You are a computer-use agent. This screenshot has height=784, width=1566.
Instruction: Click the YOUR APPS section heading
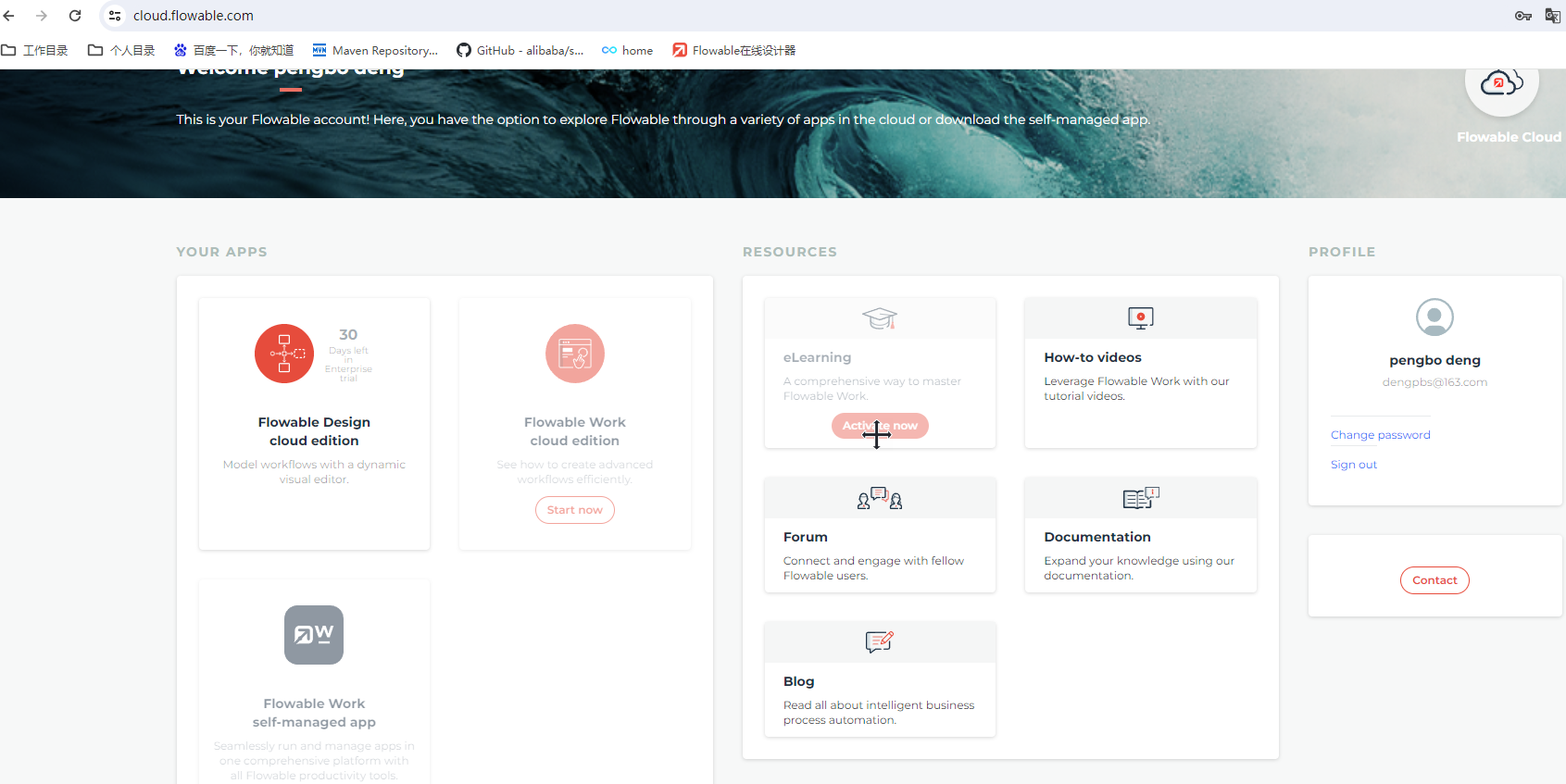coord(221,252)
